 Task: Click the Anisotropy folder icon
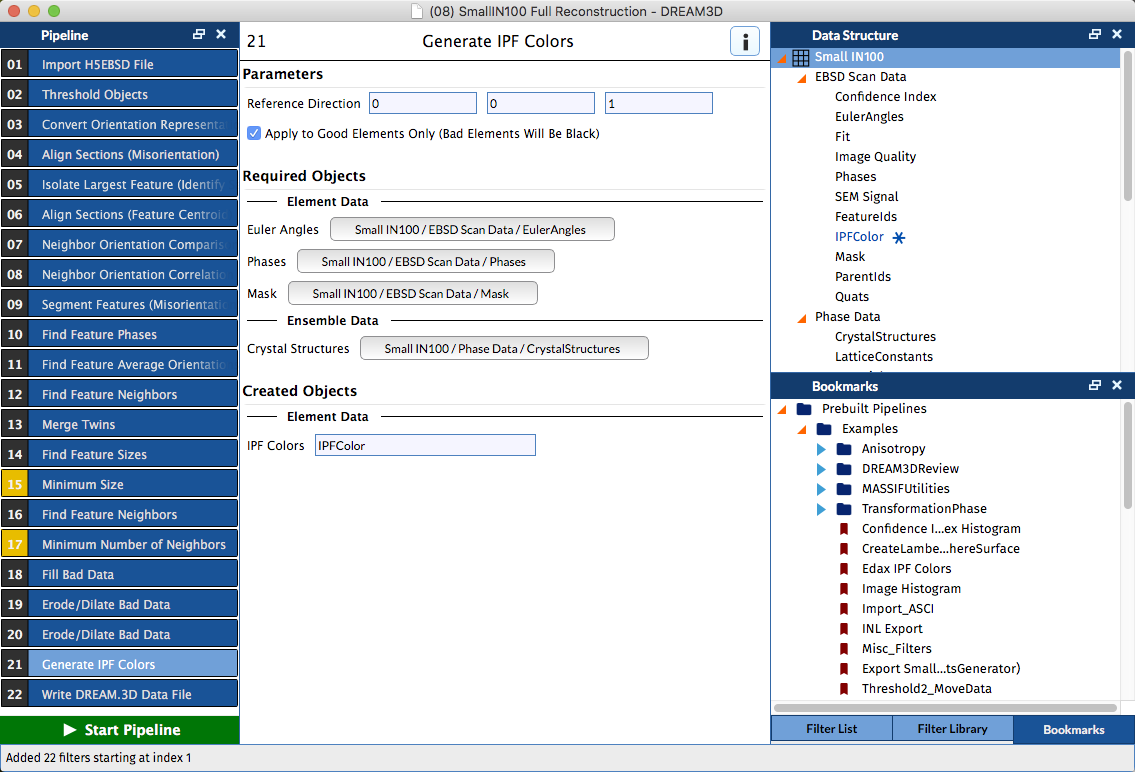tap(844, 449)
